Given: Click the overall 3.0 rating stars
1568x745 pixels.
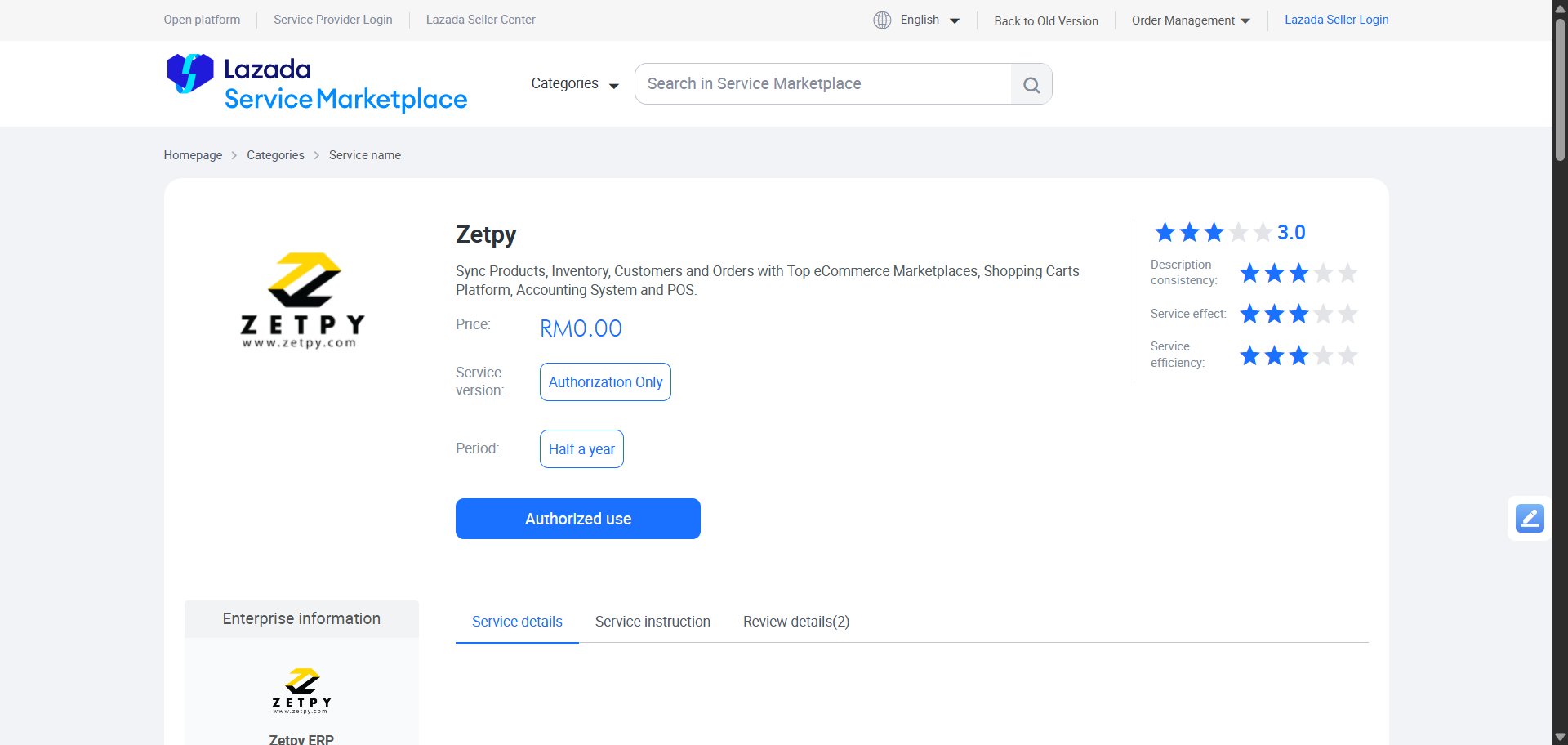Looking at the screenshot, I should click(1214, 233).
